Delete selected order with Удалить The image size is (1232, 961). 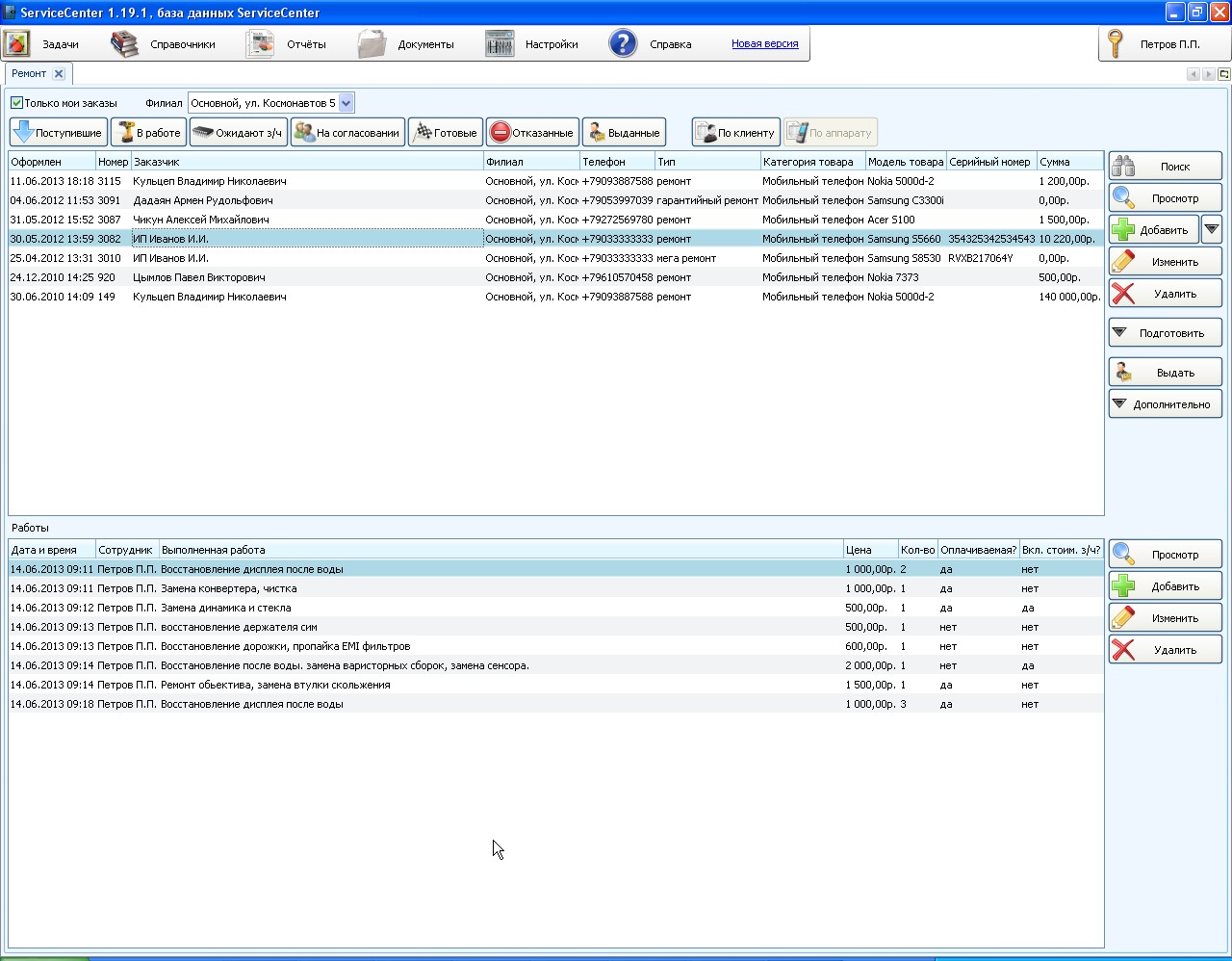pyautogui.click(x=1166, y=294)
